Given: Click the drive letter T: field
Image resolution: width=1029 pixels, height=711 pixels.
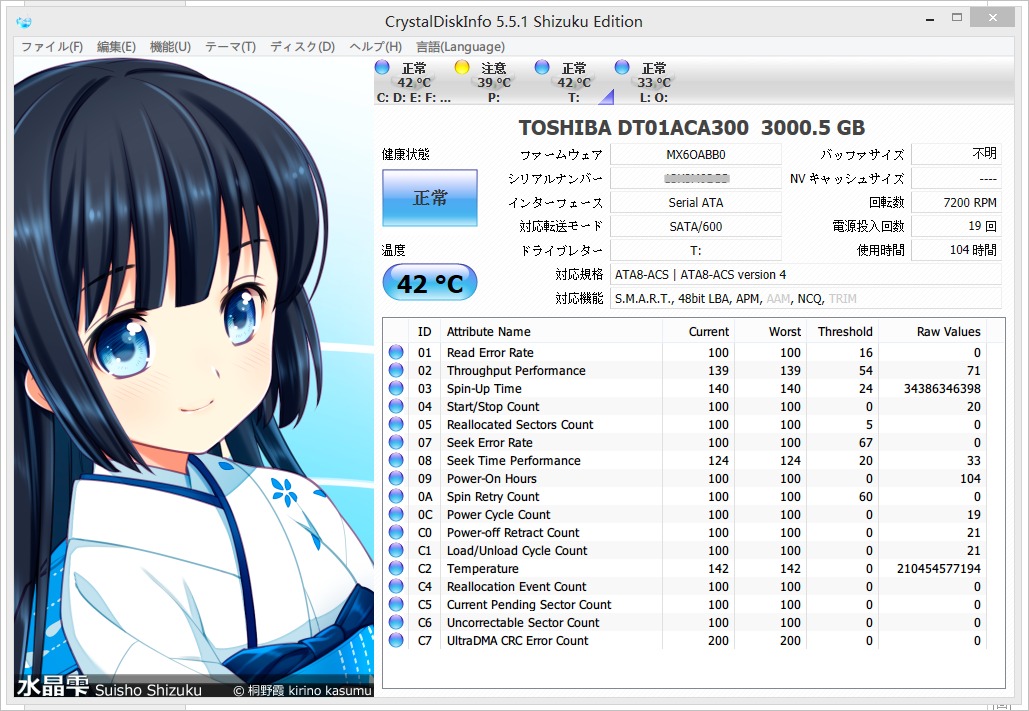Looking at the screenshot, I should point(696,250).
